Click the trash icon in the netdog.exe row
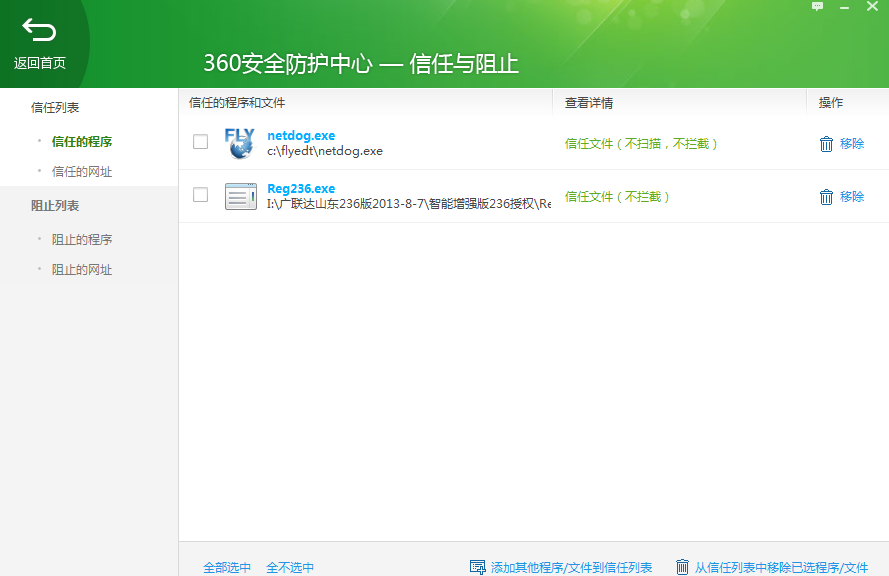This screenshot has width=889, height=576. tap(826, 144)
